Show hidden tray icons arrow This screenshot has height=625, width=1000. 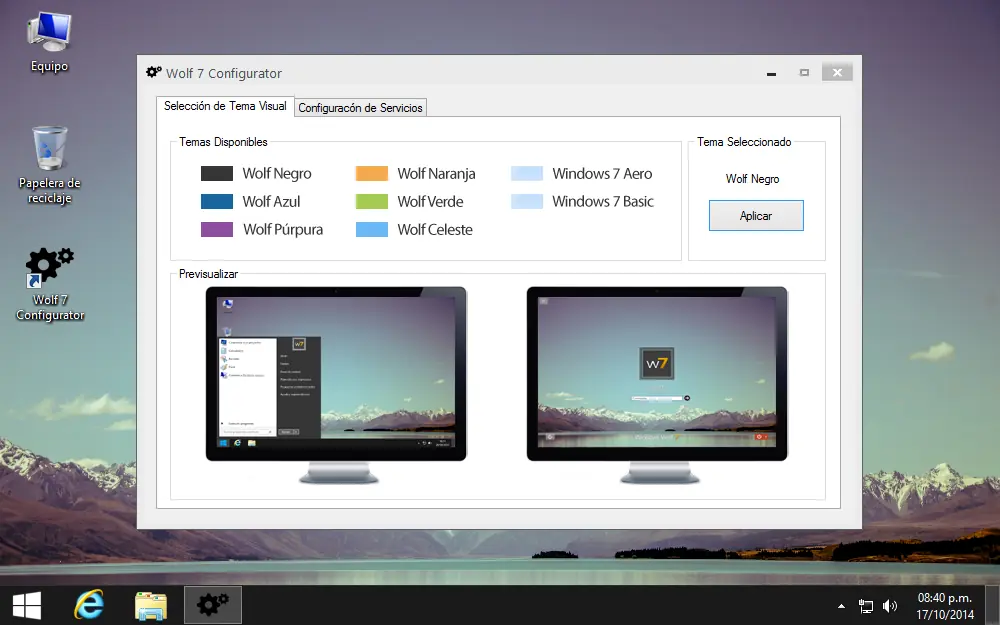841,606
